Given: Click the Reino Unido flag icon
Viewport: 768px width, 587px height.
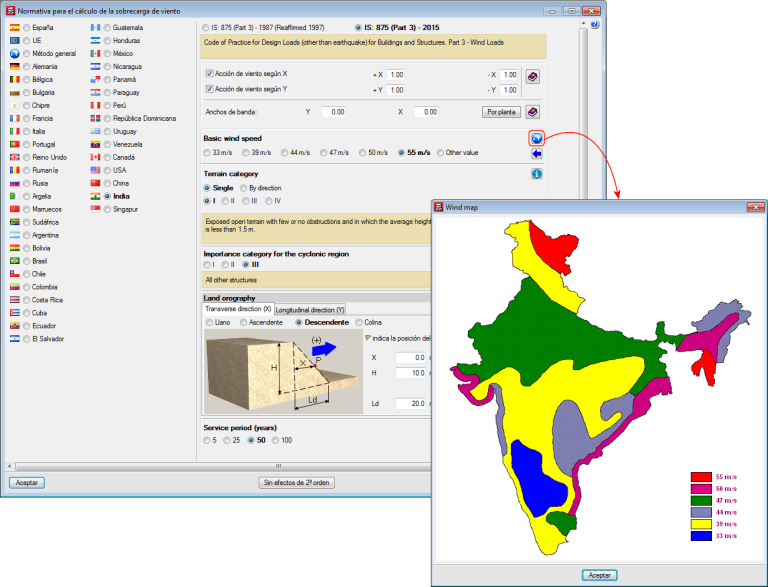Looking at the screenshot, I should 15,157.
